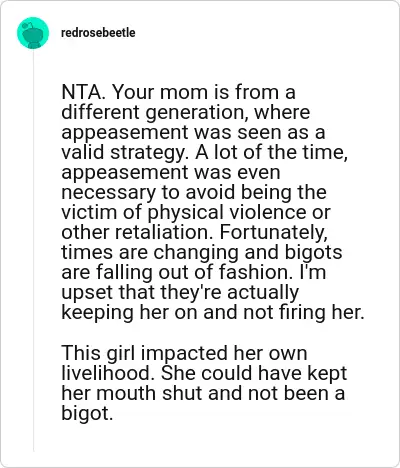The image size is (400, 468).
Task: Click the text 'victim of physical violence or'
Action: 196,212
